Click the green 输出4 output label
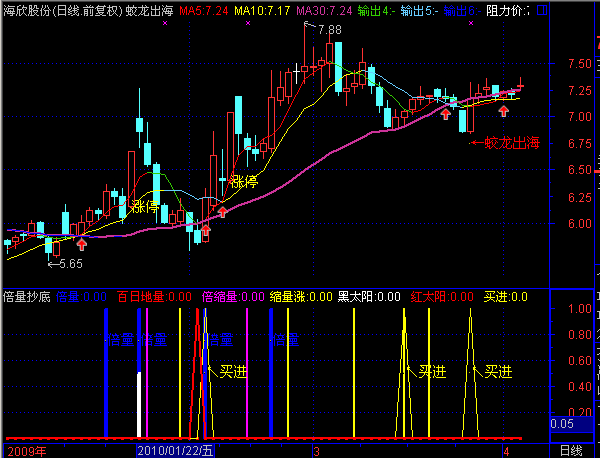This screenshot has width=600, height=458. coord(376,10)
